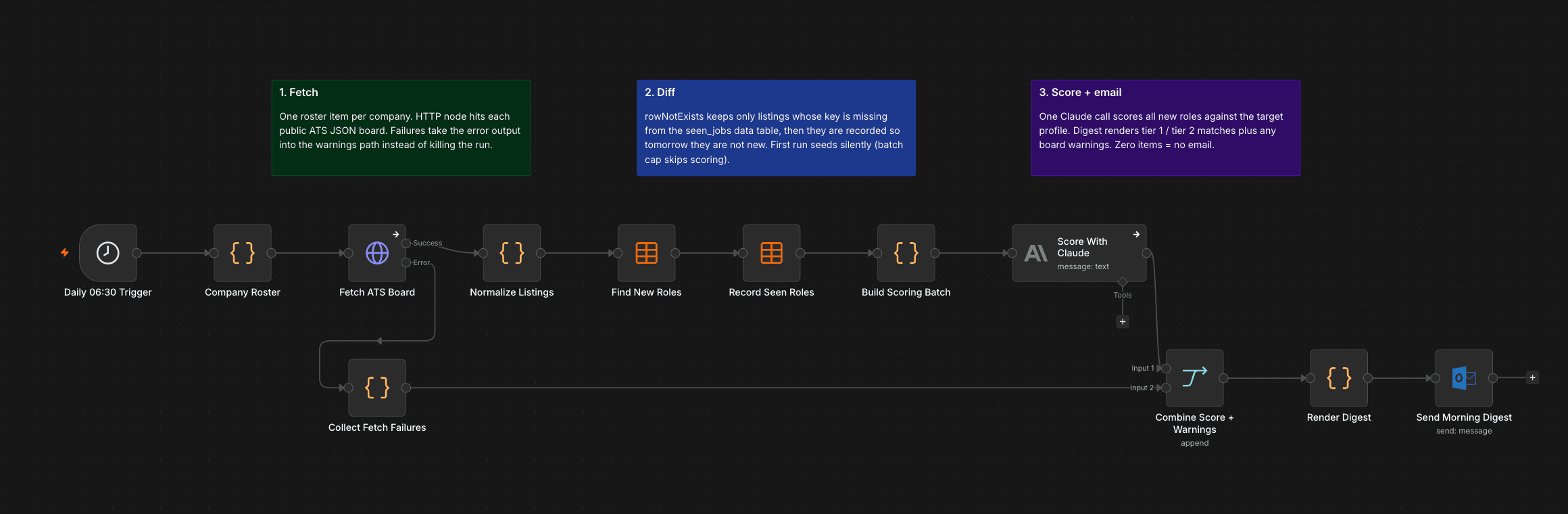The image size is (1568, 514).
Task: Click the 'Build Scoring Batch' node label
Action: tap(906, 292)
